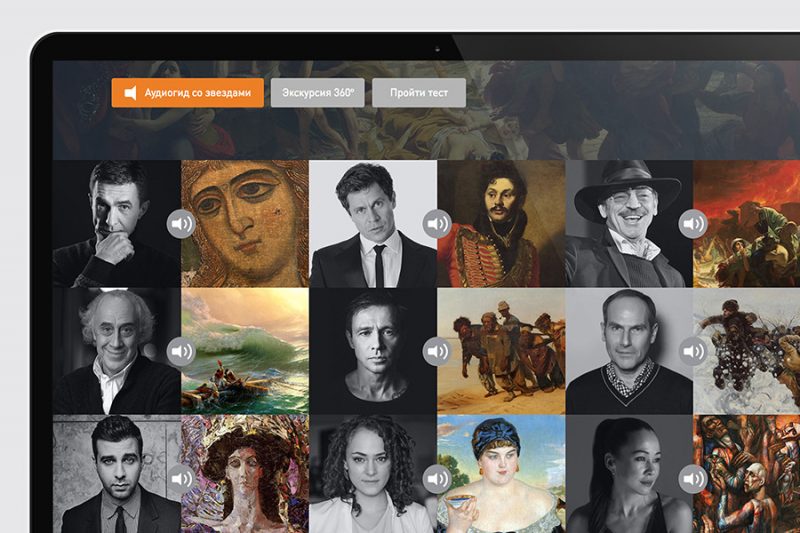The width and height of the screenshot is (800, 533).
Task: Play audio for the woman in hat painting
Action: tap(181, 479)
